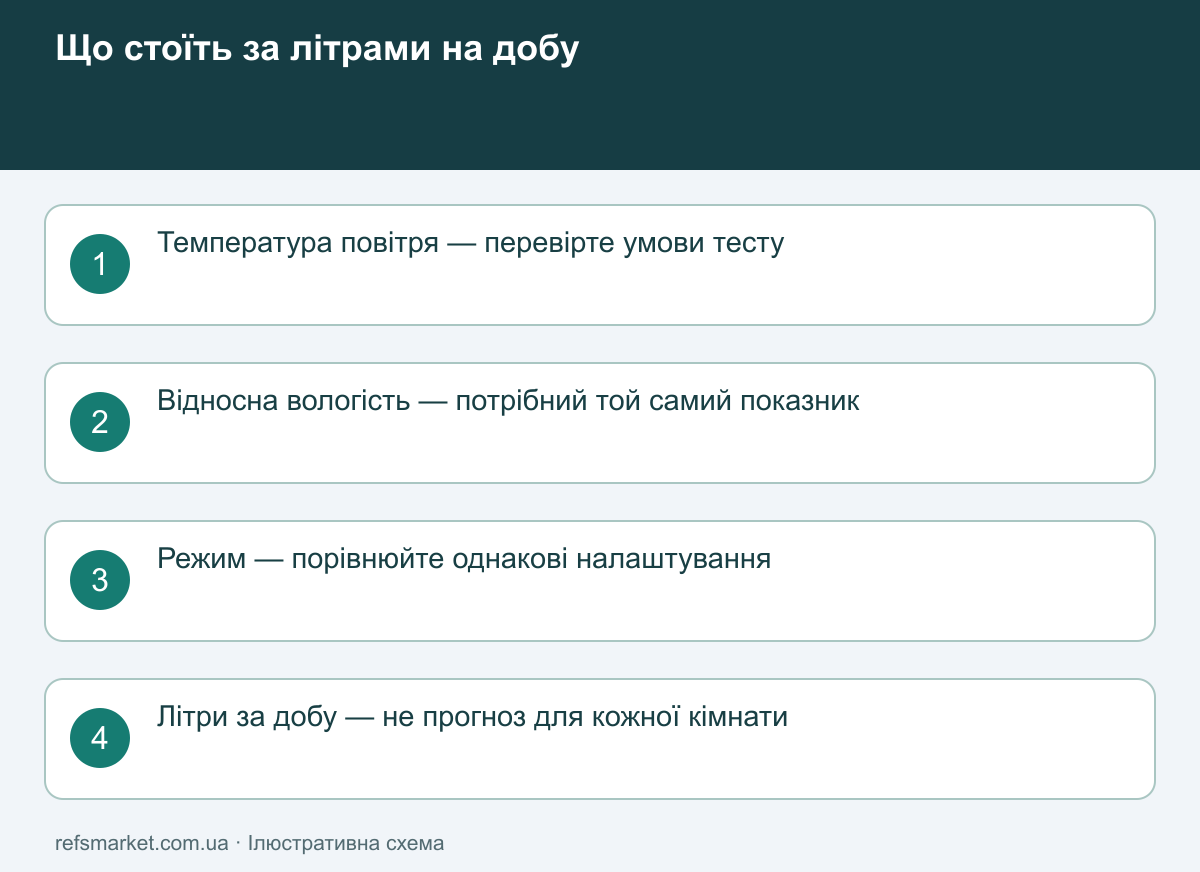Click the number 2 circle badge
This screenshot has width=1200, height=872.
[x=100, y=422]
